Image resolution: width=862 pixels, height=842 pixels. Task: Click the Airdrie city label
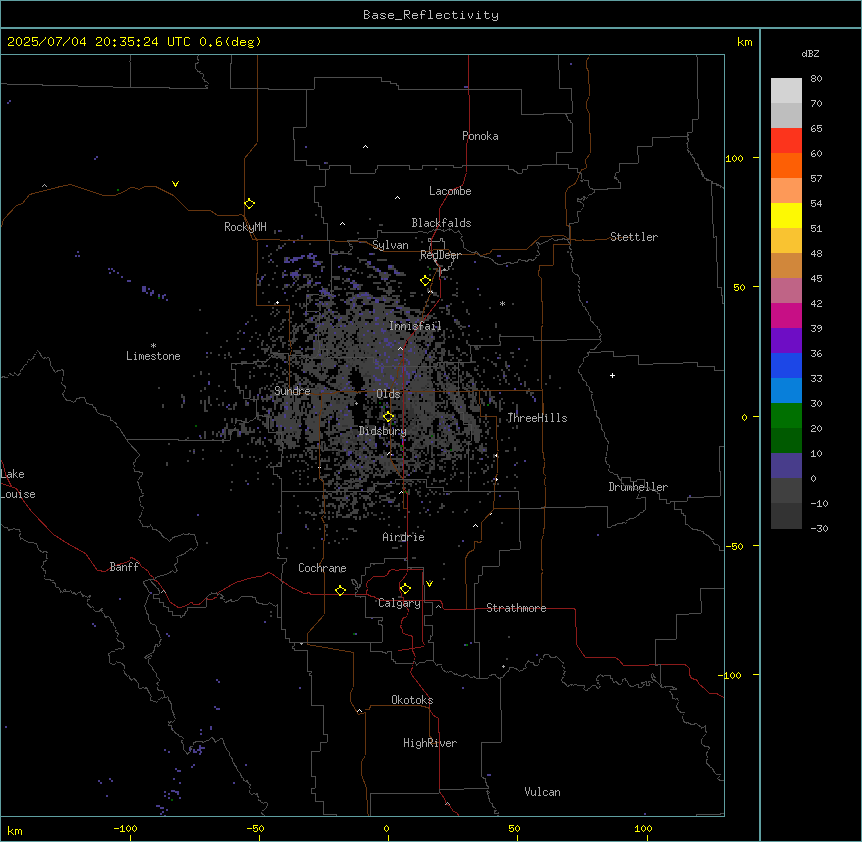[x=404, y=537]
